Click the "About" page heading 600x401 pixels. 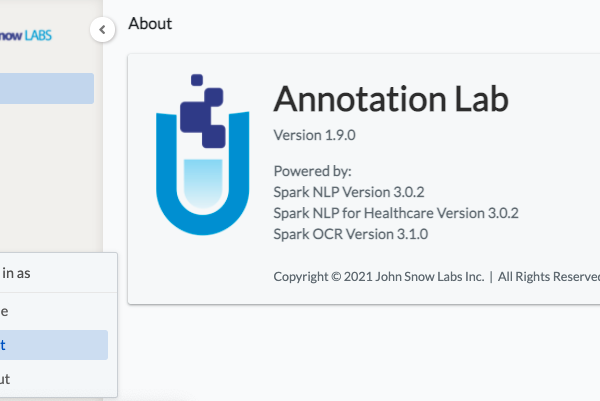tap(150, 24)
